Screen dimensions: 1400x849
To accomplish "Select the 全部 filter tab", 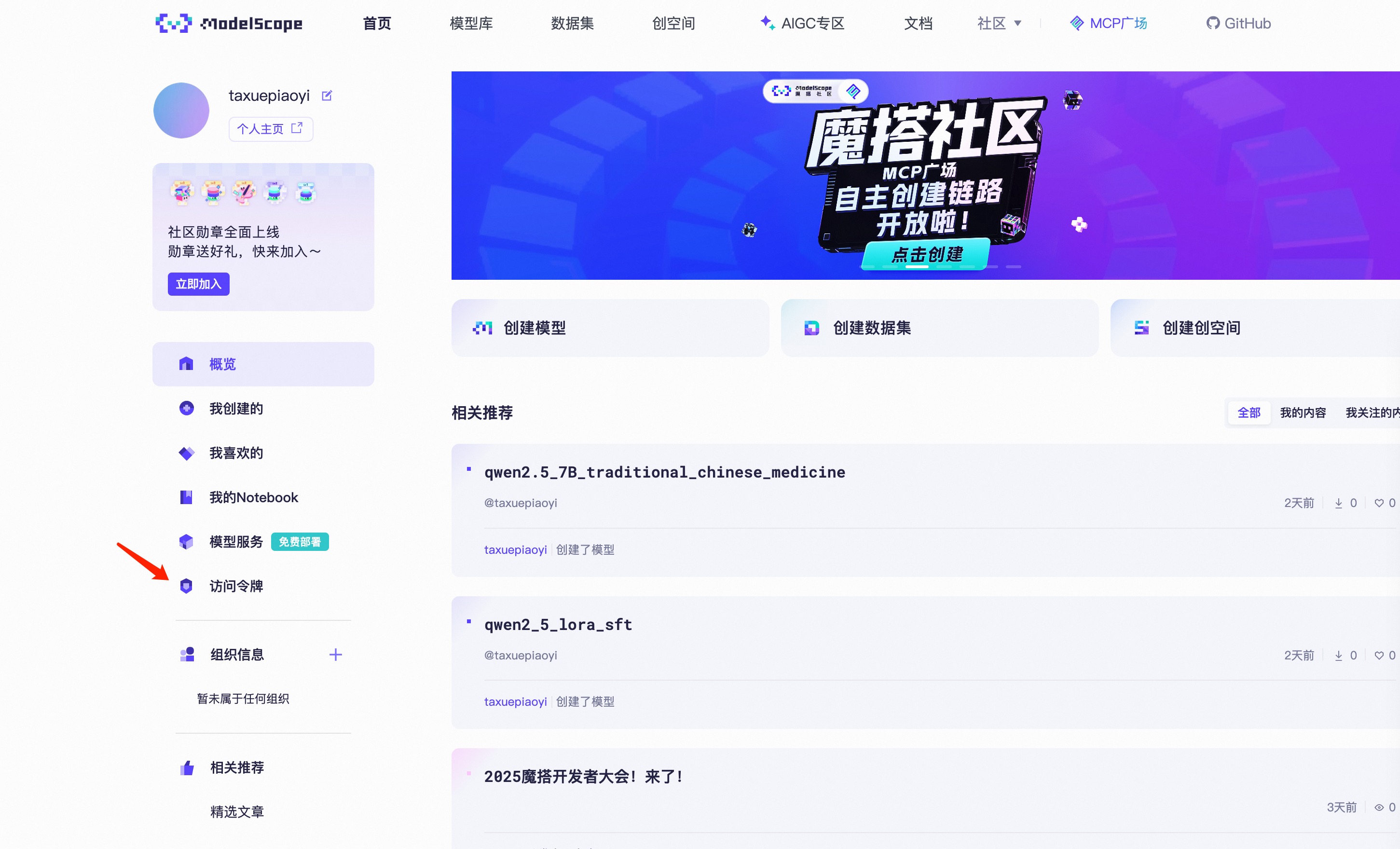I will [1249, 412].
